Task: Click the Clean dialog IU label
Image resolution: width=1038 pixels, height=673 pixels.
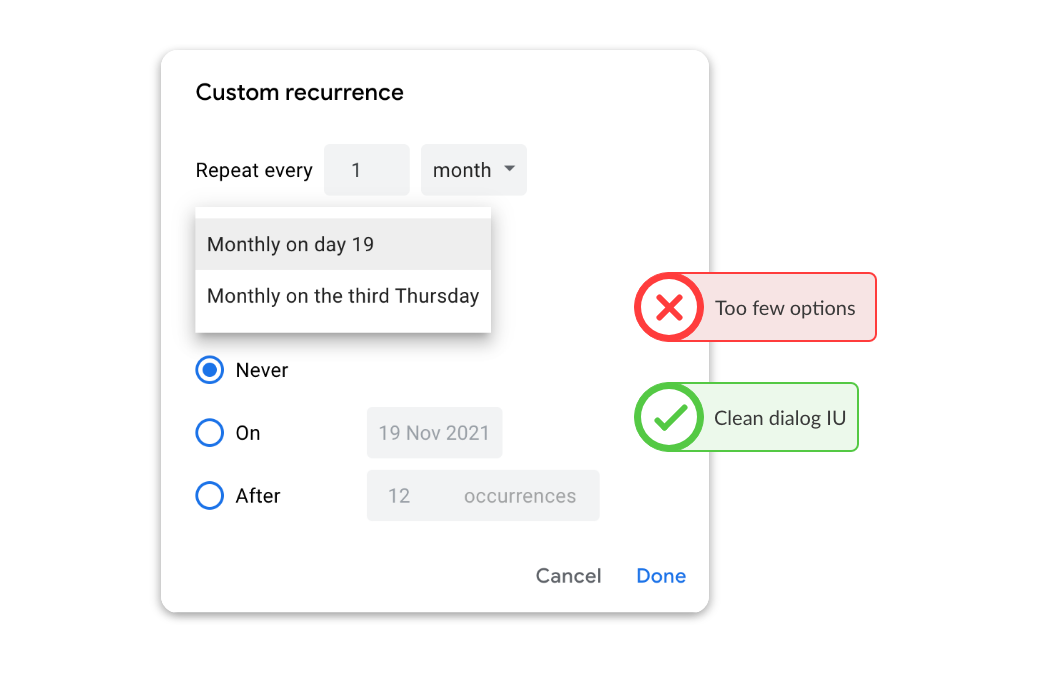Action: 780,418
